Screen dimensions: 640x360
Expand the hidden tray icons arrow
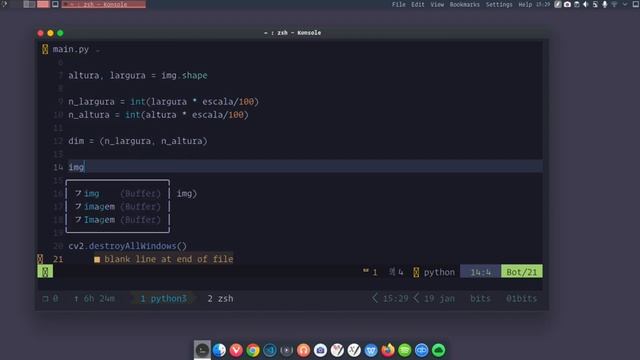coord(624,4)
